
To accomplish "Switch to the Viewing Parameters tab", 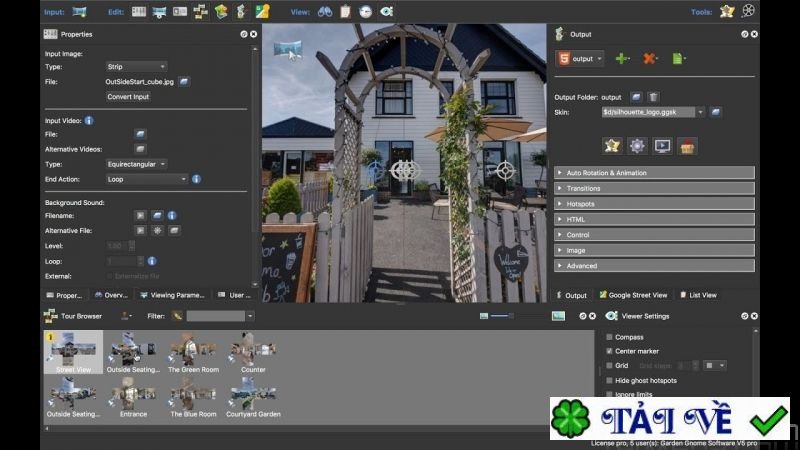I will tap(172, 295).
